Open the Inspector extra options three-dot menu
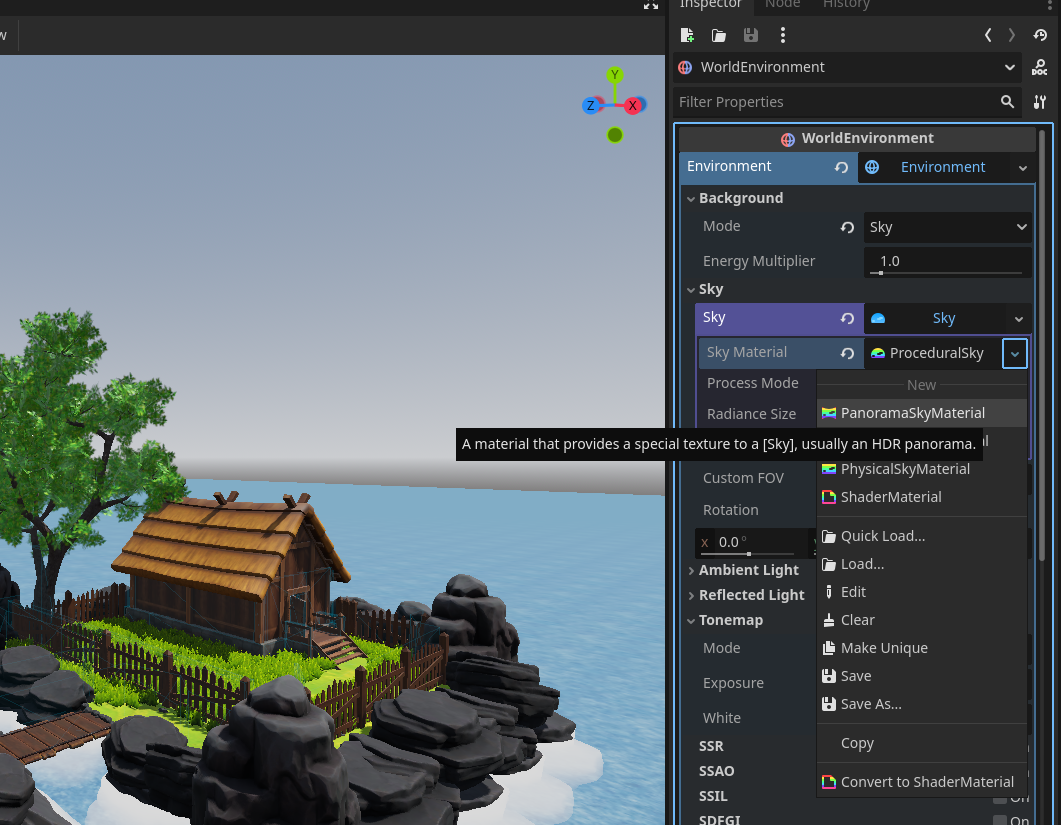The image size is (1061, 825). click(782, 35)
